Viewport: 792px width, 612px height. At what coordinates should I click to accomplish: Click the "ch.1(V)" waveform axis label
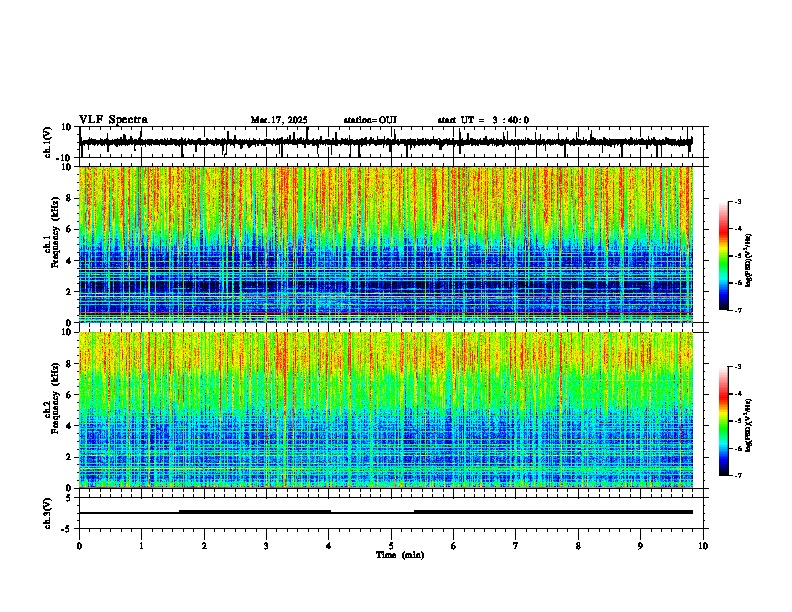pyautogui.click(x=48, y=142)
